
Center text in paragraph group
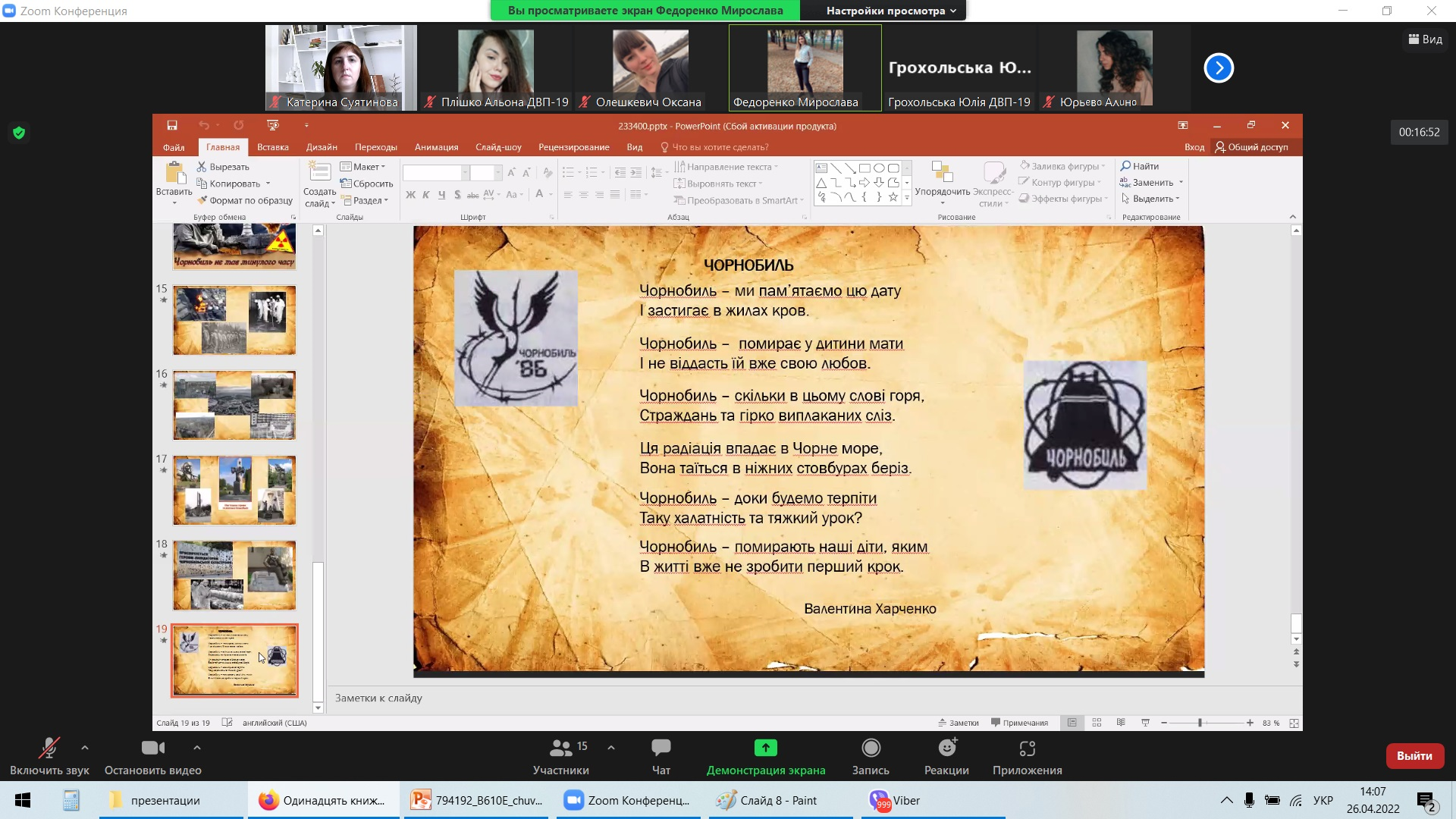584,195
